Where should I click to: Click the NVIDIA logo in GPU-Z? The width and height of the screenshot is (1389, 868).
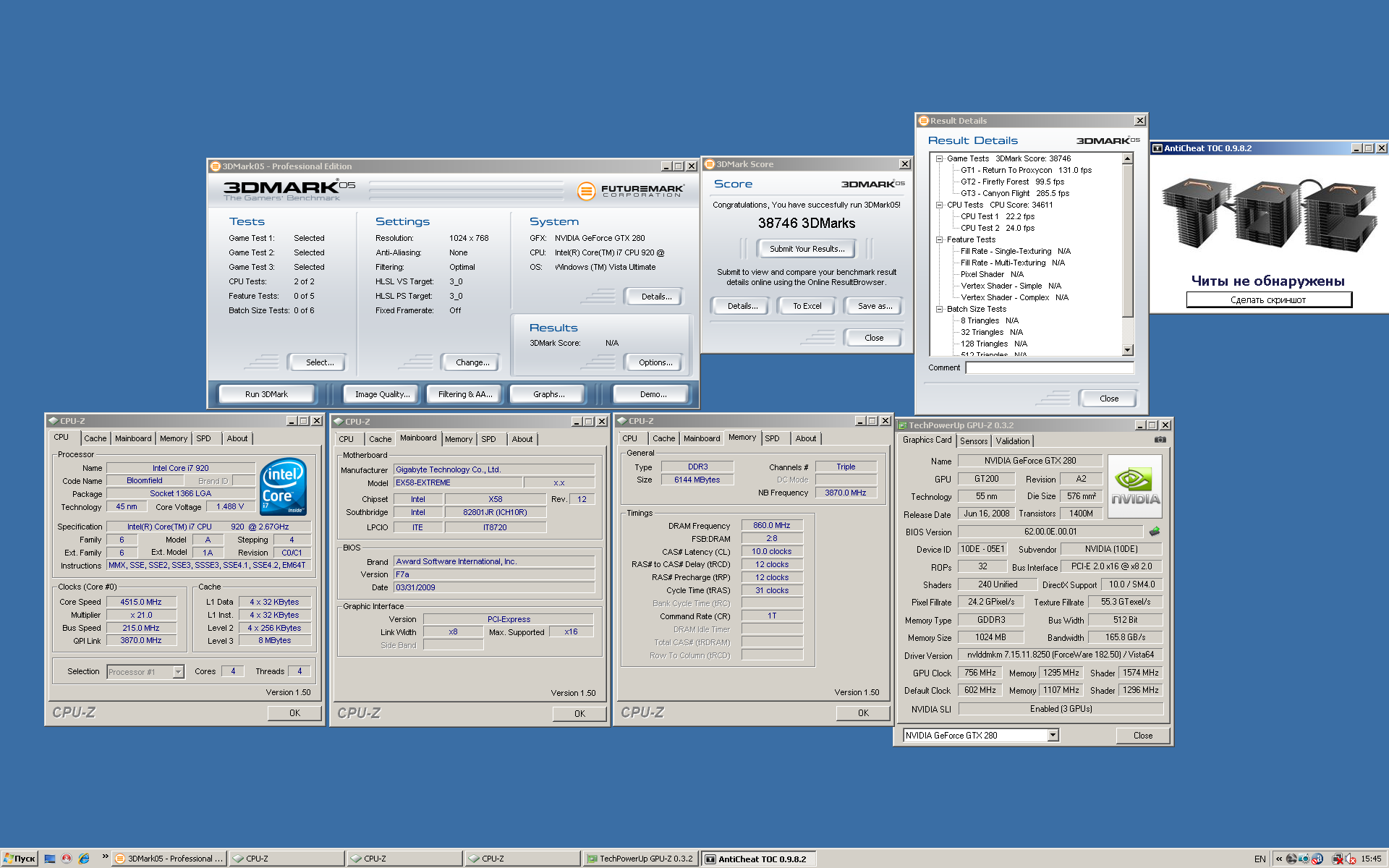pyautogui.click(x=1134, y=486)
